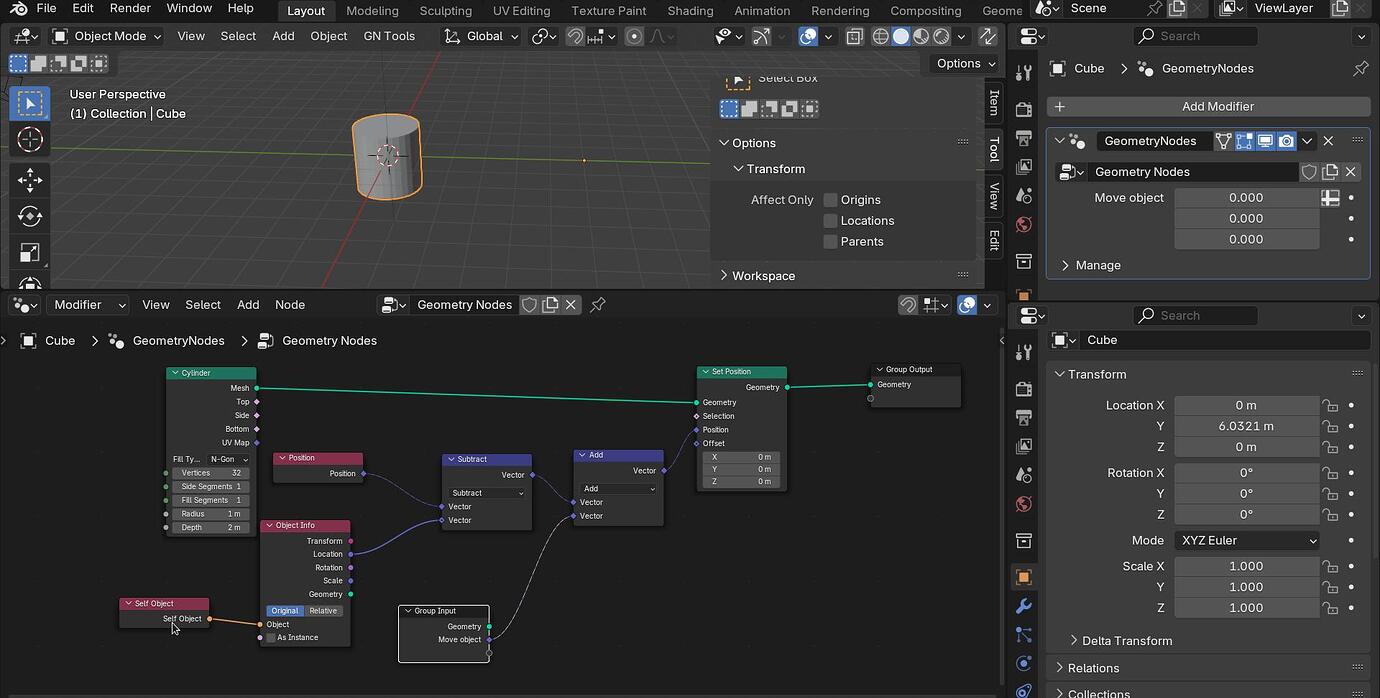
Task: Switch to the UV Editing workspace tab
Action: pyautogui.click(x=521, y=10)
